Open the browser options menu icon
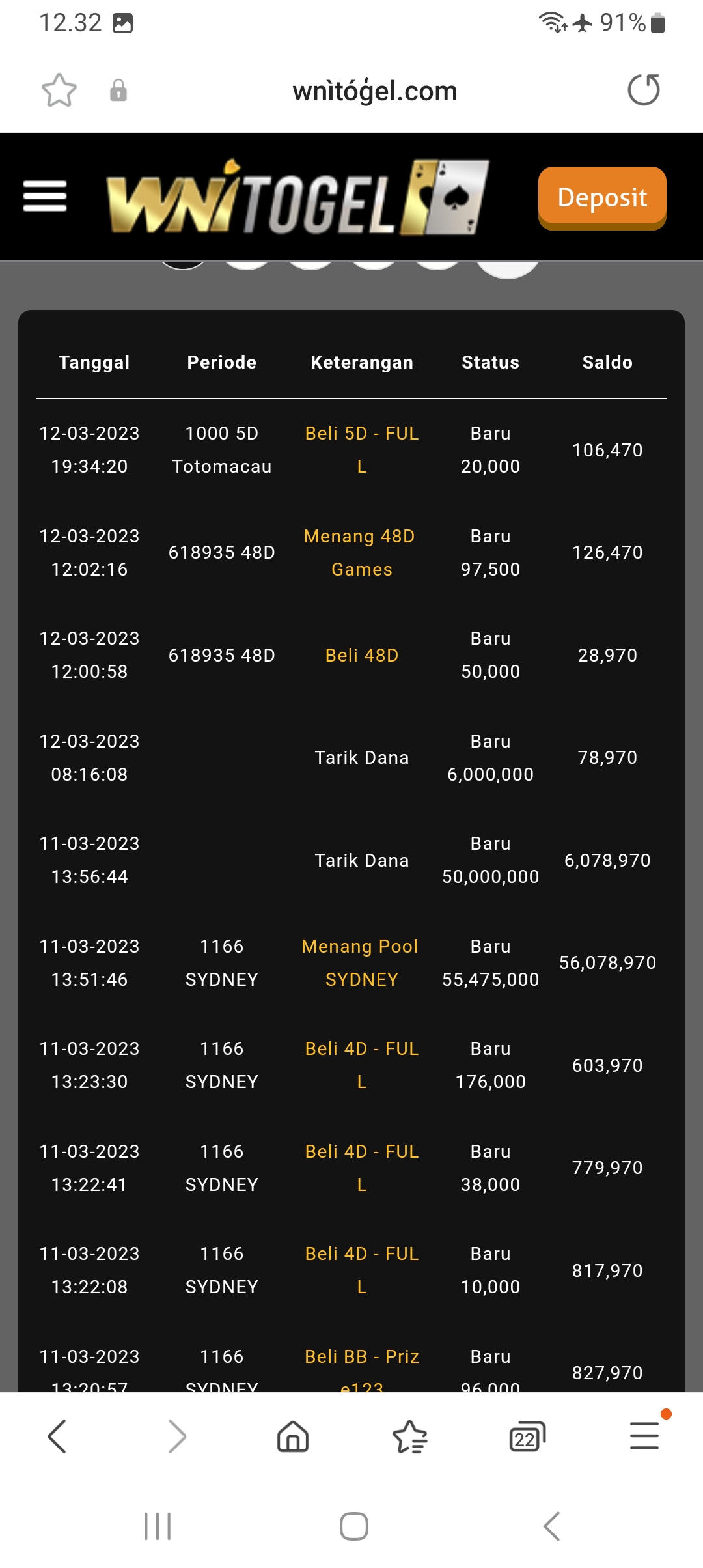 (644, 1436)
